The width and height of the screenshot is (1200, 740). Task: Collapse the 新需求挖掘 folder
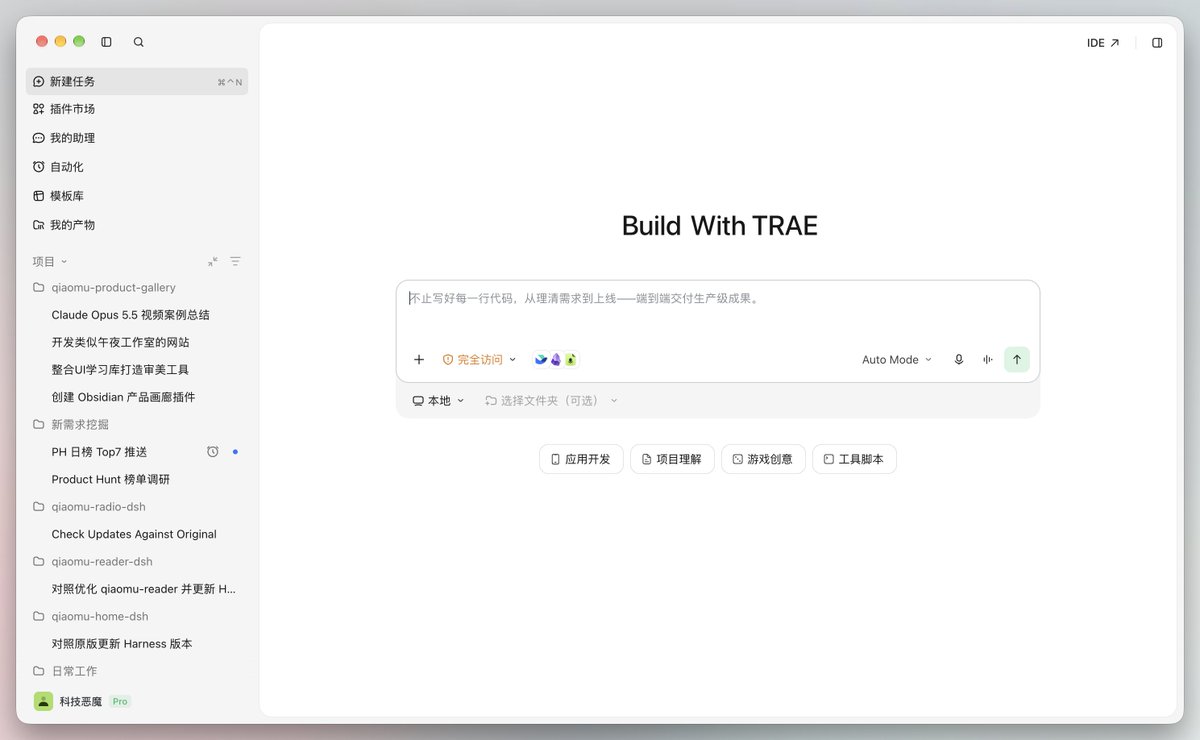tap(137, 424)
